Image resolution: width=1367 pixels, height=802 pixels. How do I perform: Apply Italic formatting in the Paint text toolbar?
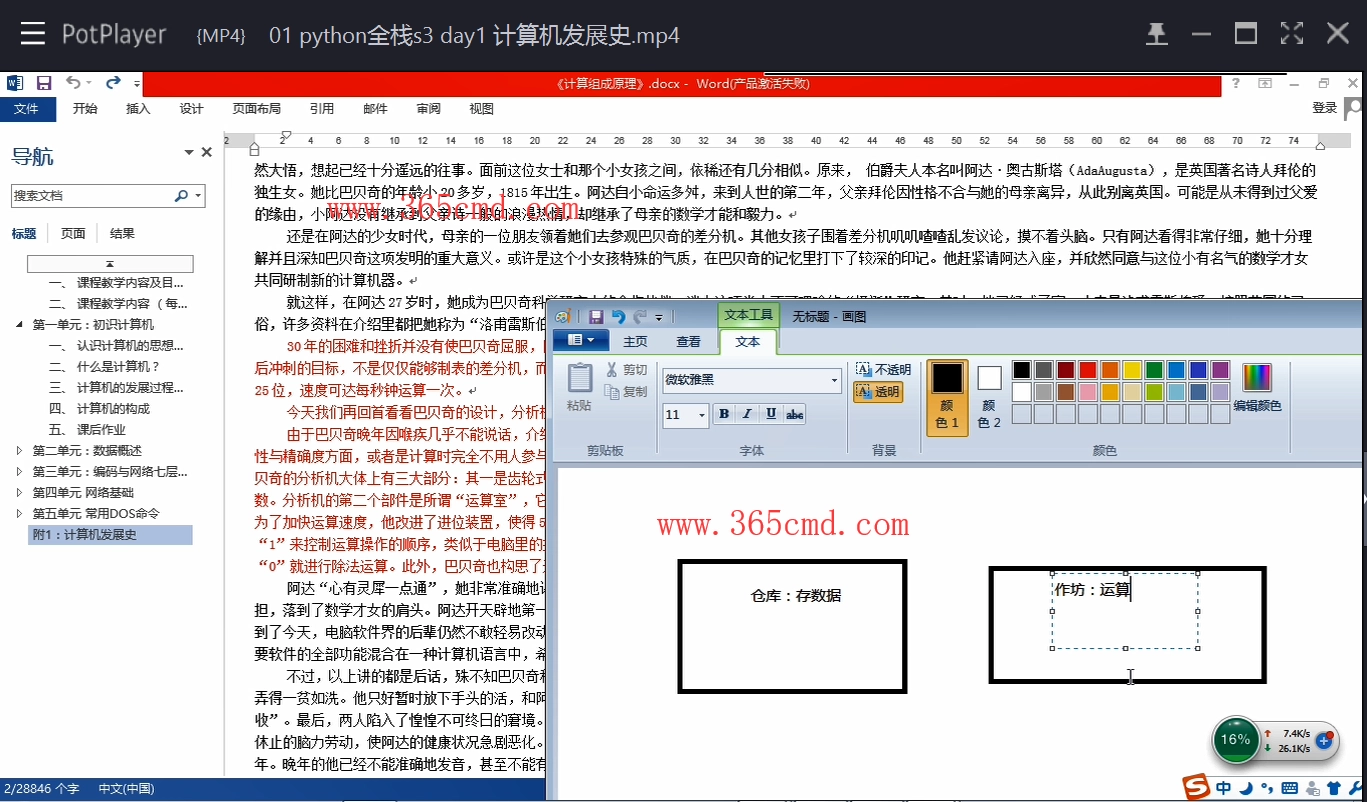(x=745, y=413)
